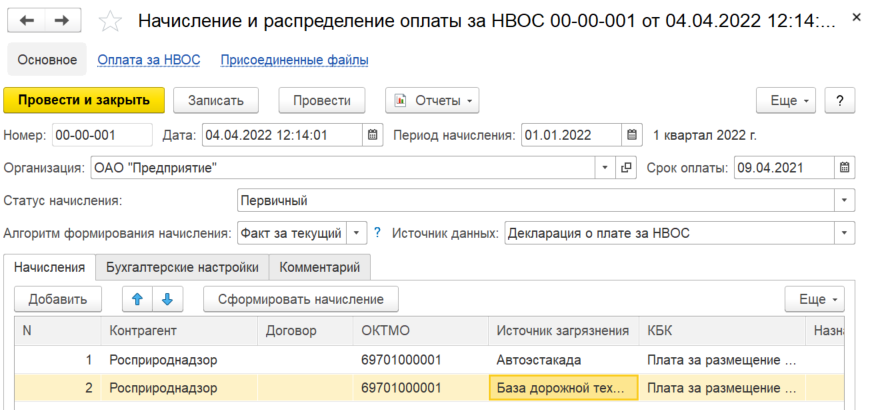Move row down with blue down arrow

coord(167,299)
